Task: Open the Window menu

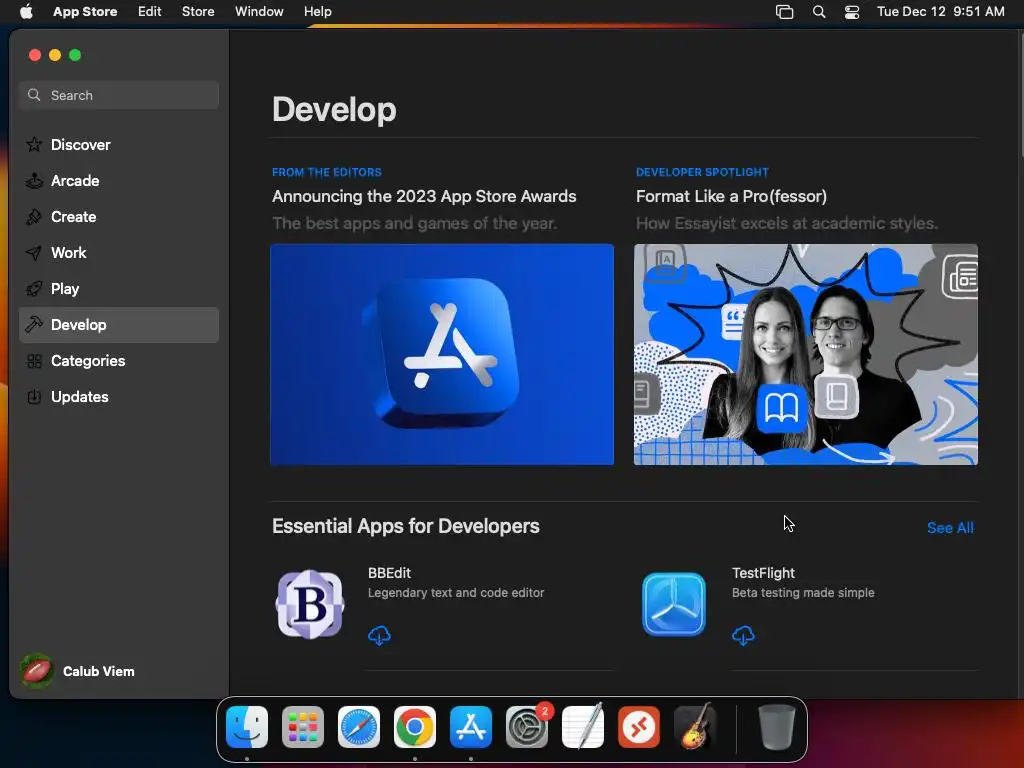Action: click(259, 12)
